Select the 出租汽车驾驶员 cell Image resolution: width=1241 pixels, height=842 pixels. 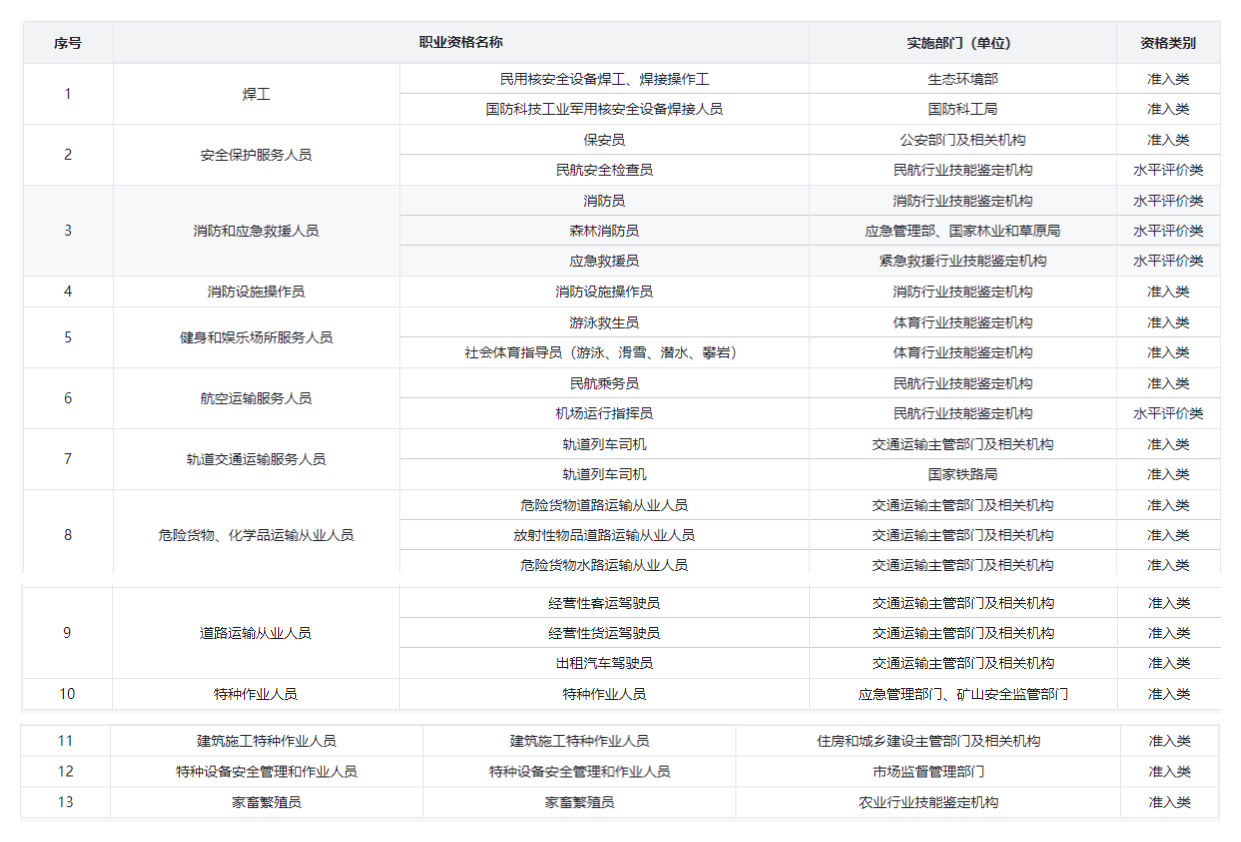[x=604, y=663]
